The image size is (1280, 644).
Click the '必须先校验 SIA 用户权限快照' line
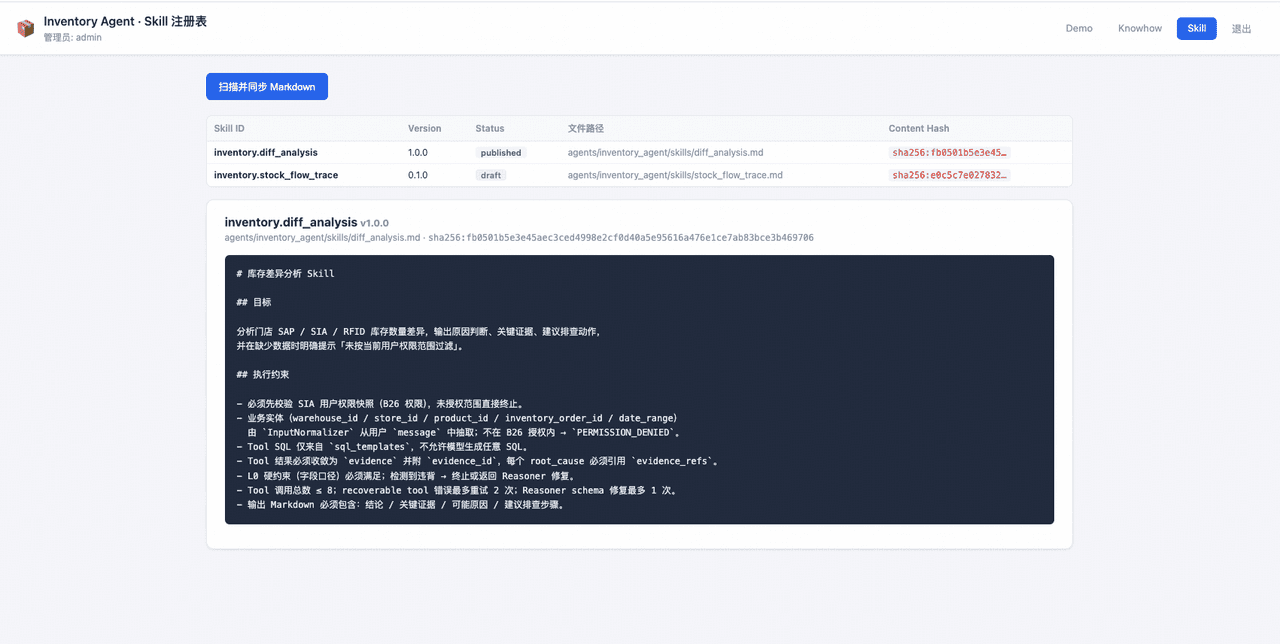(380, 403)
